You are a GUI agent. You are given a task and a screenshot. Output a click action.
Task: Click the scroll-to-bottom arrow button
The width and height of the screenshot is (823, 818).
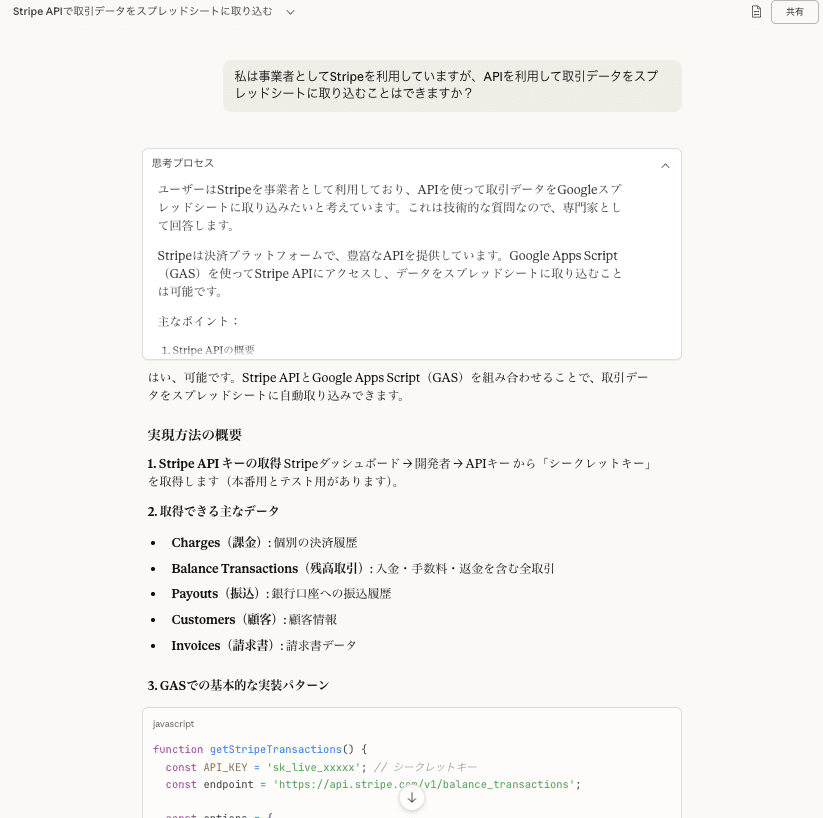pyautogui.click(x=412, y=798)
